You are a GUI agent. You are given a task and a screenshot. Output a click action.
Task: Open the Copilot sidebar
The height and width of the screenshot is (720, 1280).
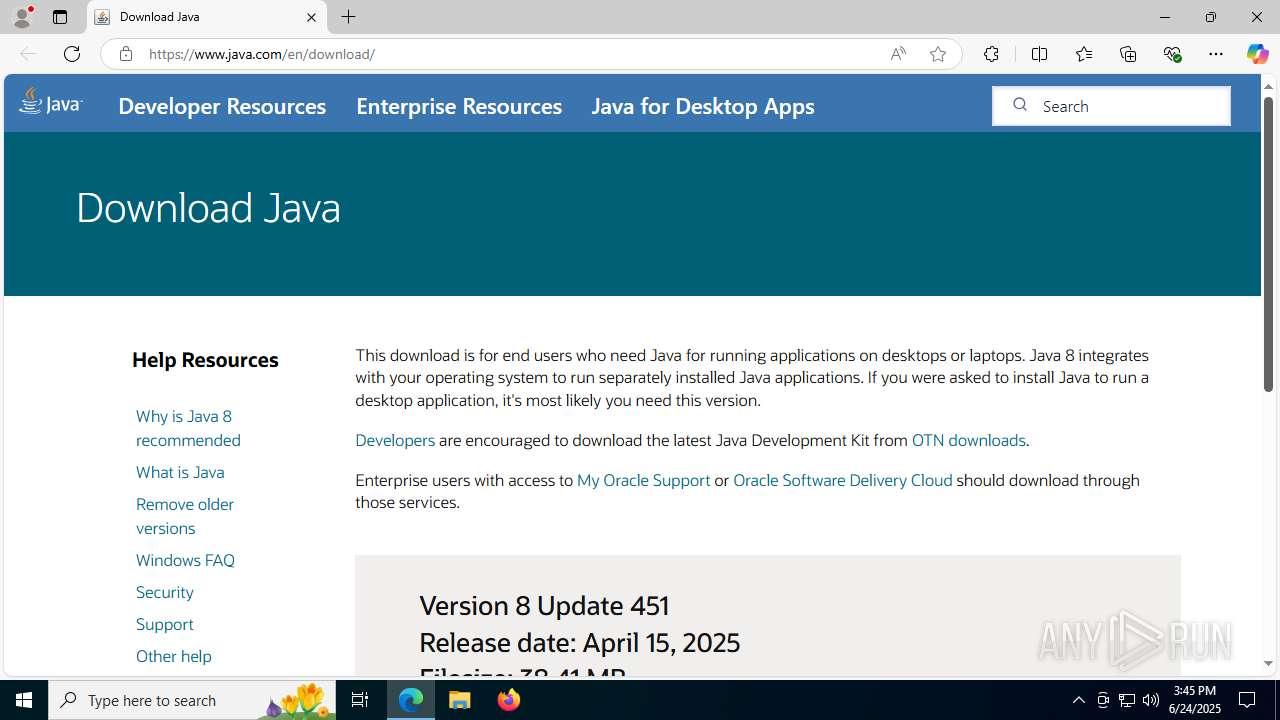[1257, 54]
